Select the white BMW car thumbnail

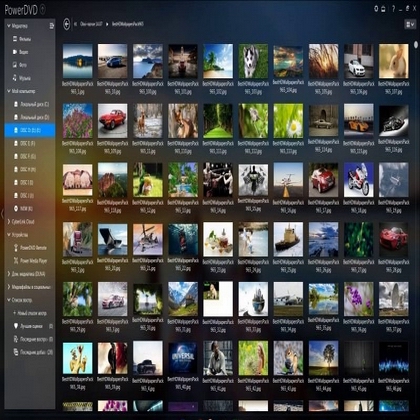coord(358,61)
